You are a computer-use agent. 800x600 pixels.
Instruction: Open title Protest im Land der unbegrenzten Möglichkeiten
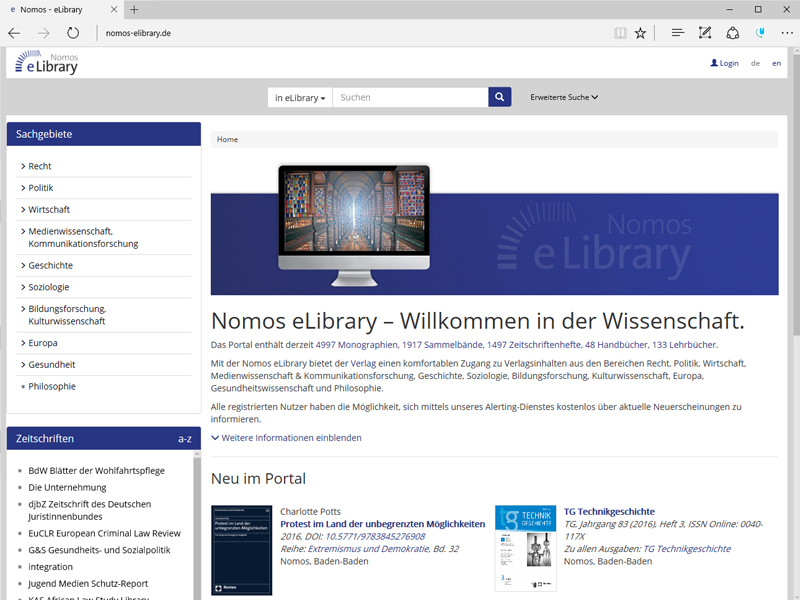(x=383, y=524)
